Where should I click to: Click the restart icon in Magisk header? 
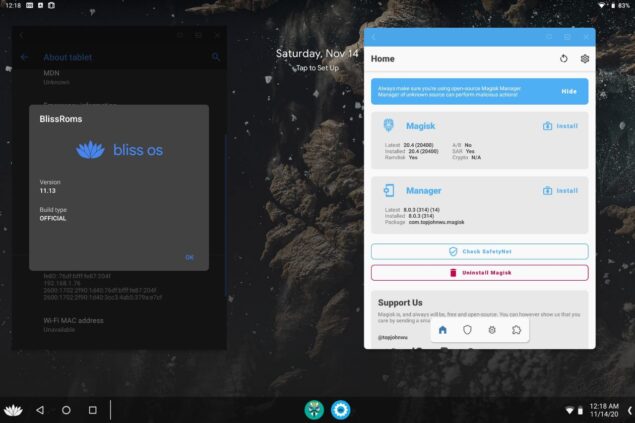coord(563,59)
